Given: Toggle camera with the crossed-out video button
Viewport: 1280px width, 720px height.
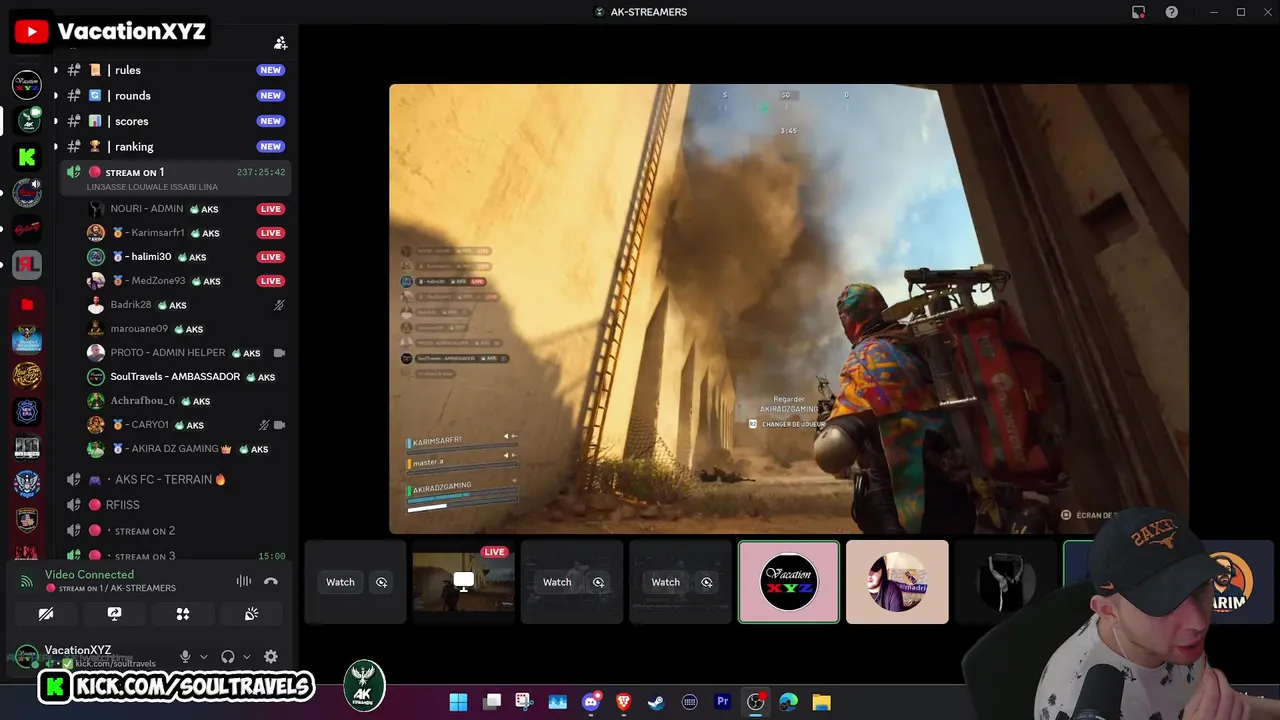Looking at the screenshot, I should point(46,614).
